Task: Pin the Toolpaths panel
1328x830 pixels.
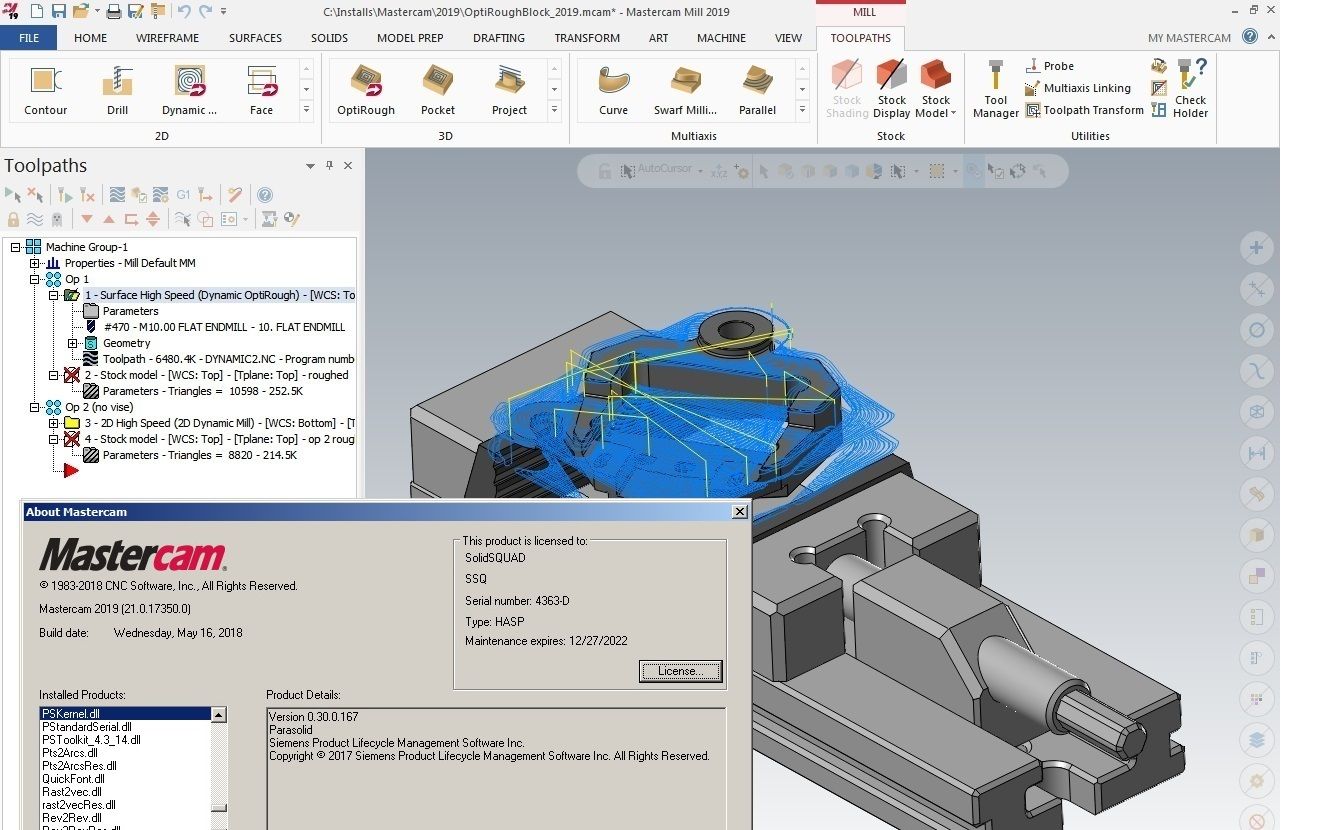Action: coord(330,166)
